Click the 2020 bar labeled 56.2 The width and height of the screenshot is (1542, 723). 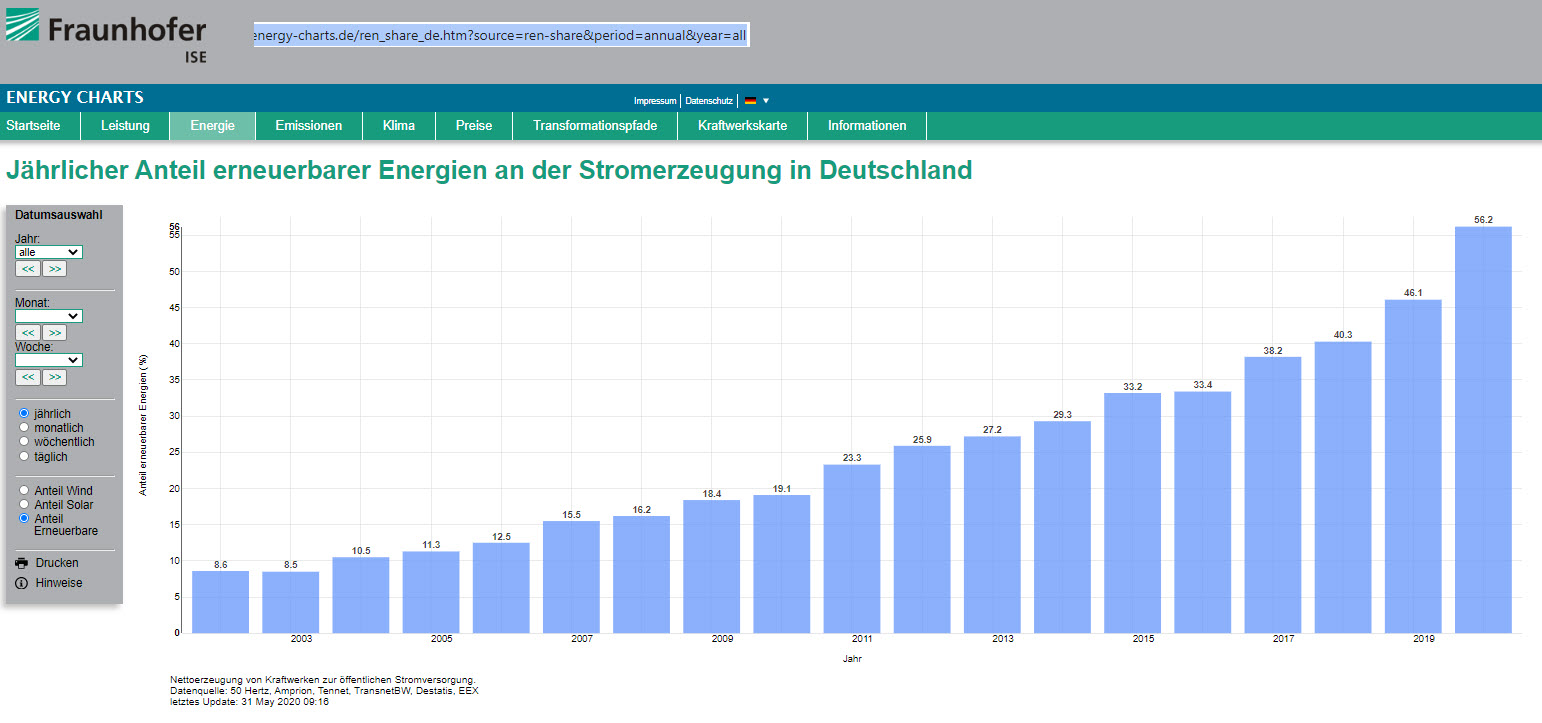[x=1483, y=430]
